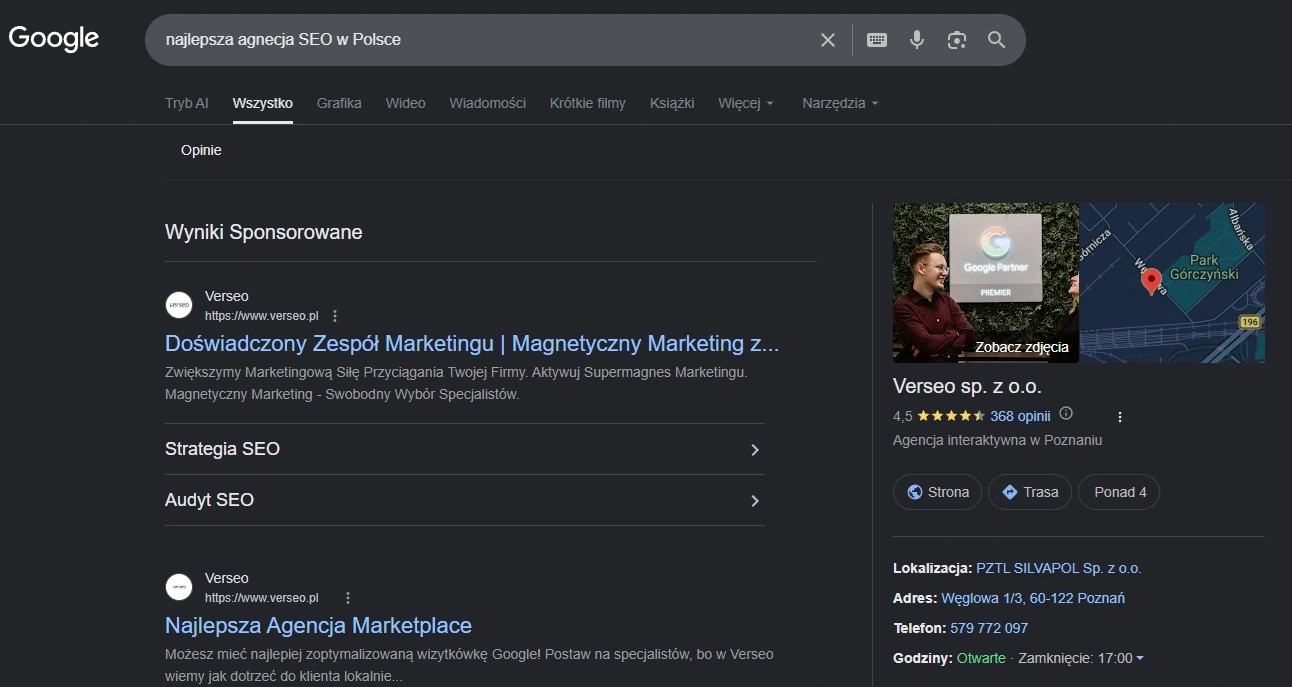Open the Więcej dropdown menu

click(746, 103)
